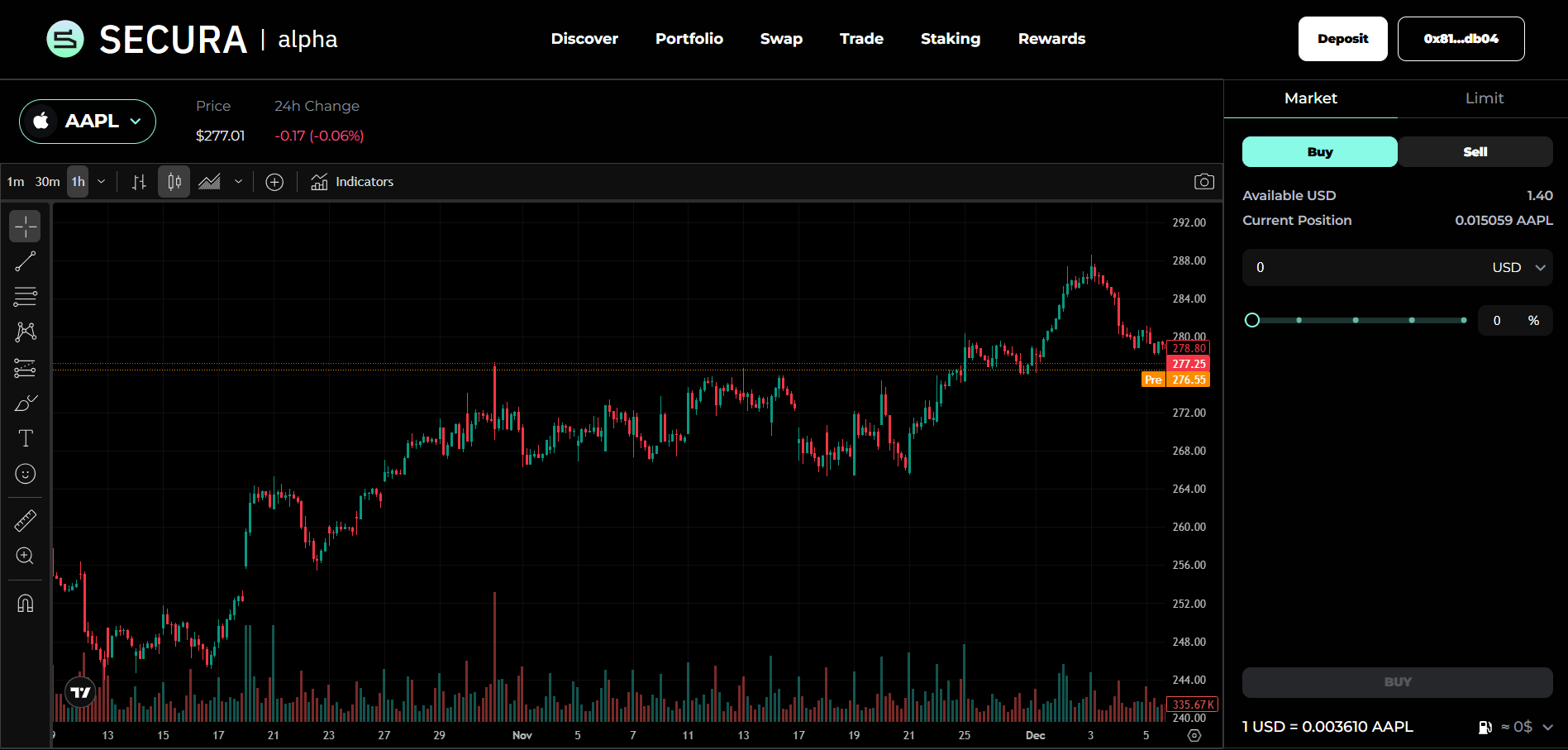Image resolution: width=1568 pixels, height=750 pixels.
Task: Open the USD currency dropdown
Action: point(1518,268)
